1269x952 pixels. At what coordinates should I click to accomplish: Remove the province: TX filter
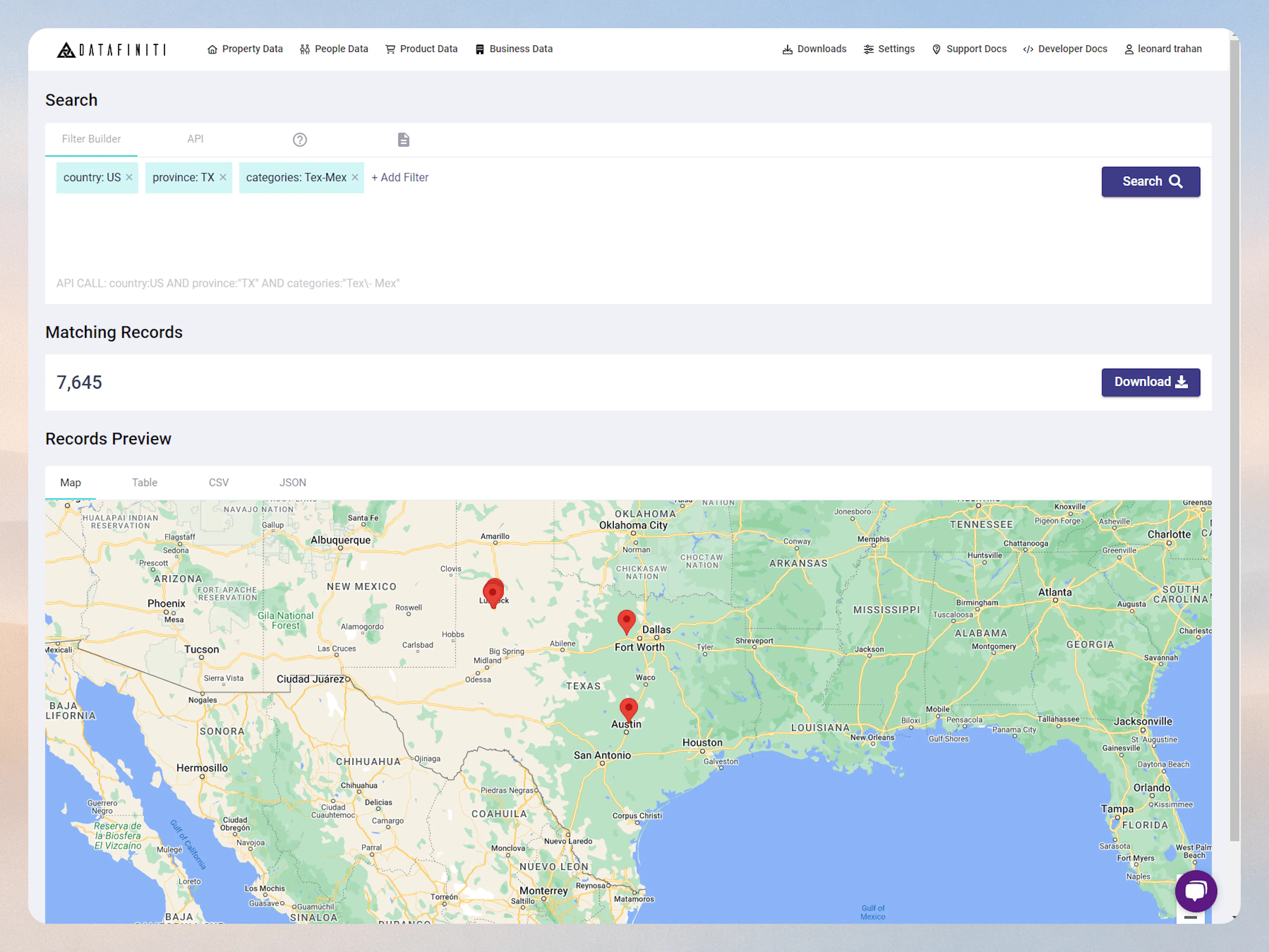click(x=223, y=177)
